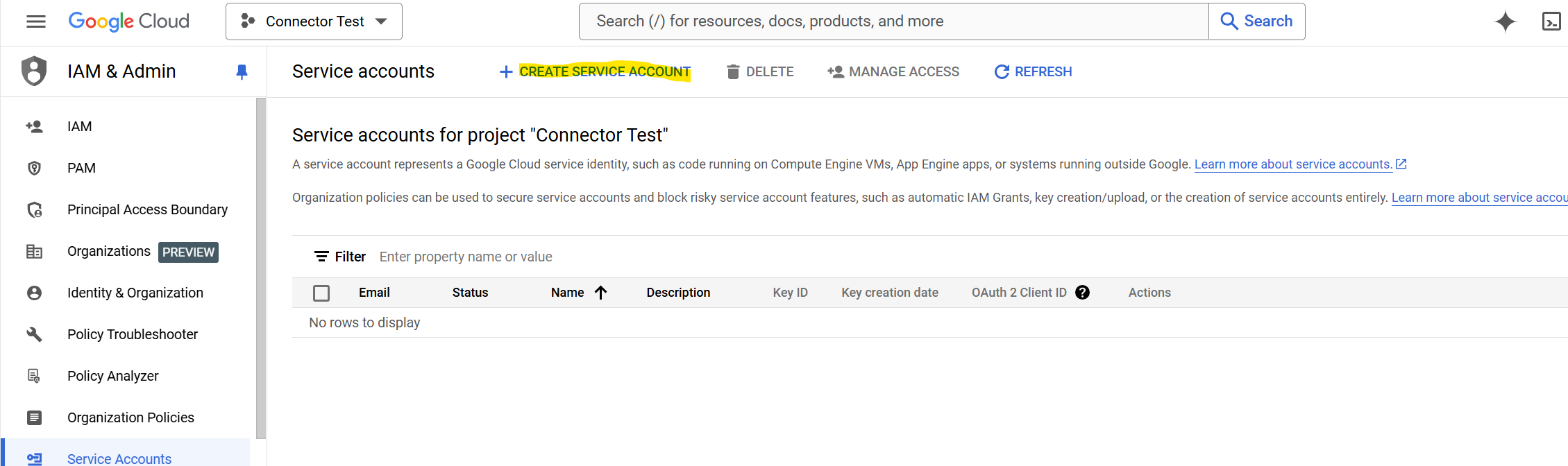The height and width of the screenshot is (466, 1568).
Task: Click the Service accounts page title
Action: tap(363, 71)
